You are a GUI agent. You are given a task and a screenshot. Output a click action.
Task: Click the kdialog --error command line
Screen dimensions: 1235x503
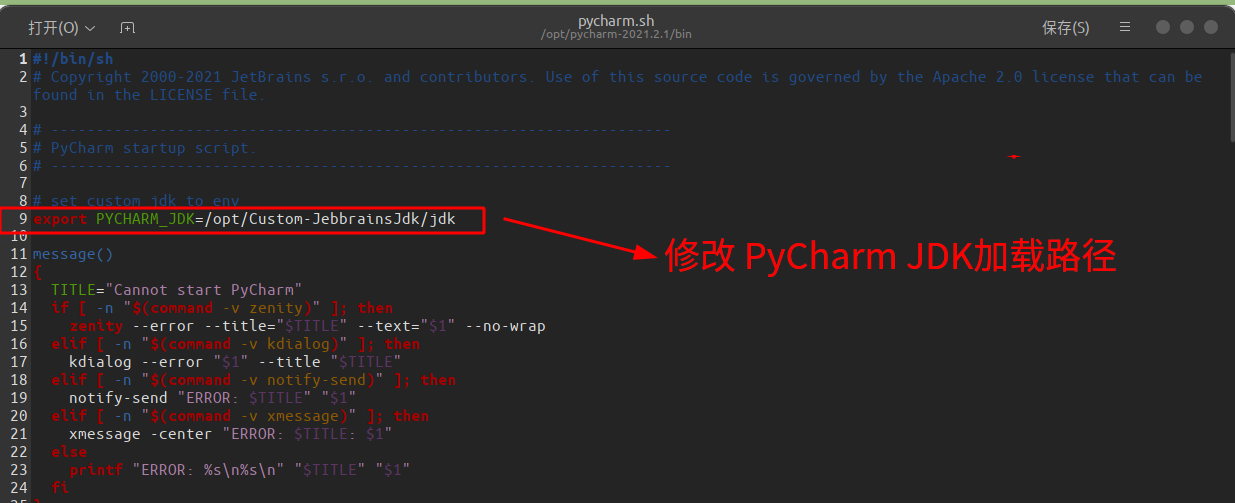(234, 363)
